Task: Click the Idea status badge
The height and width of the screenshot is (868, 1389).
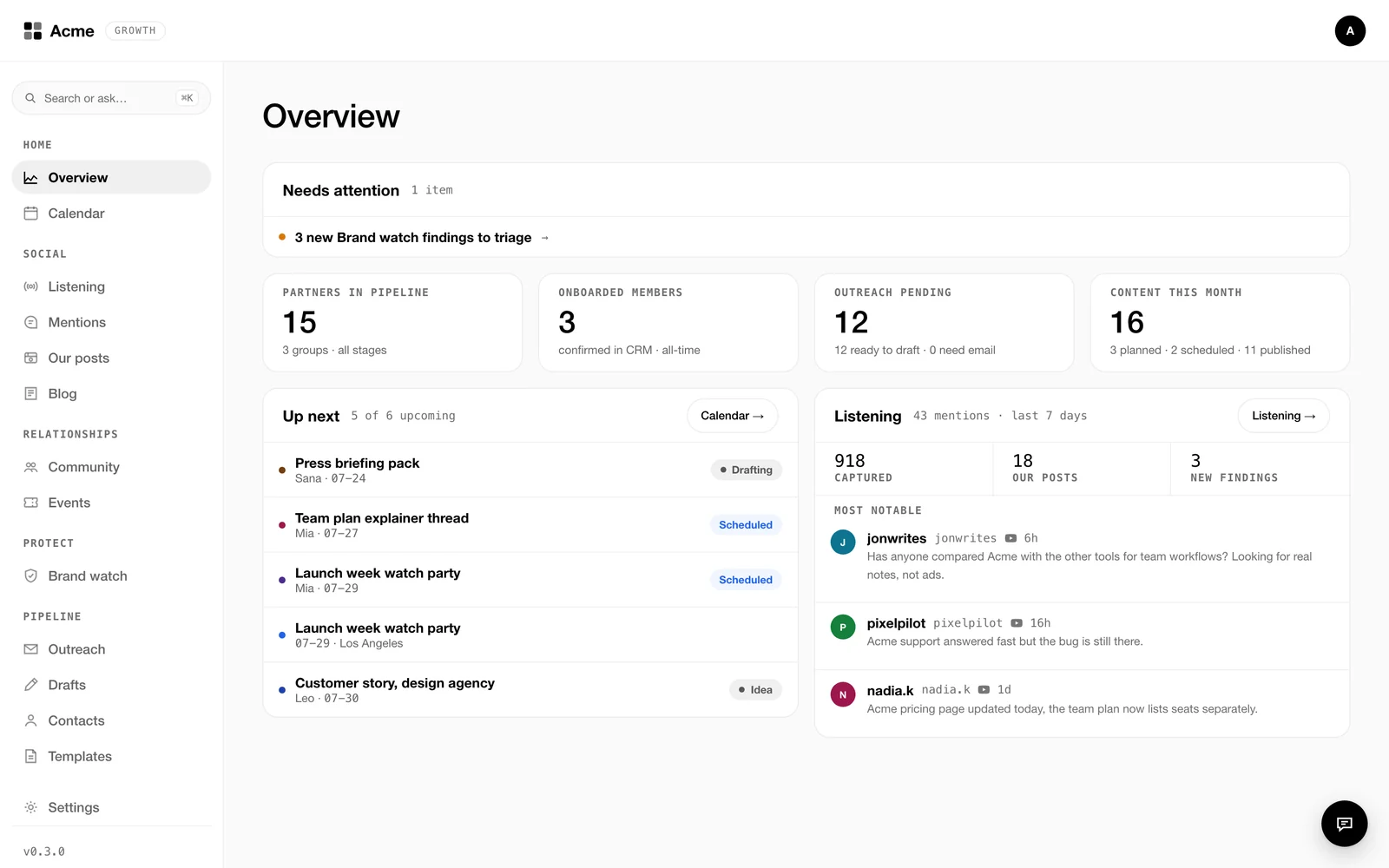Action: (x=755, y=690)
